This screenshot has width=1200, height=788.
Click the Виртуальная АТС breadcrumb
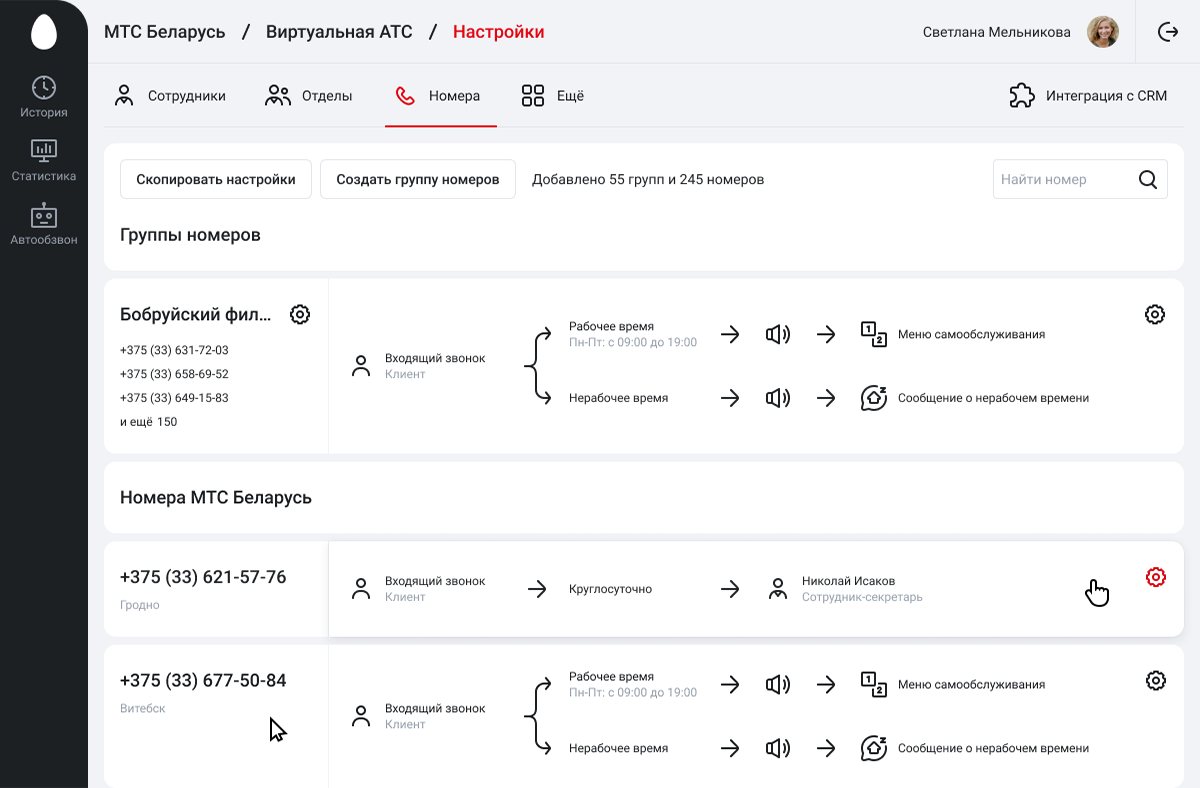pyautogui.click(x=339, y=32)
